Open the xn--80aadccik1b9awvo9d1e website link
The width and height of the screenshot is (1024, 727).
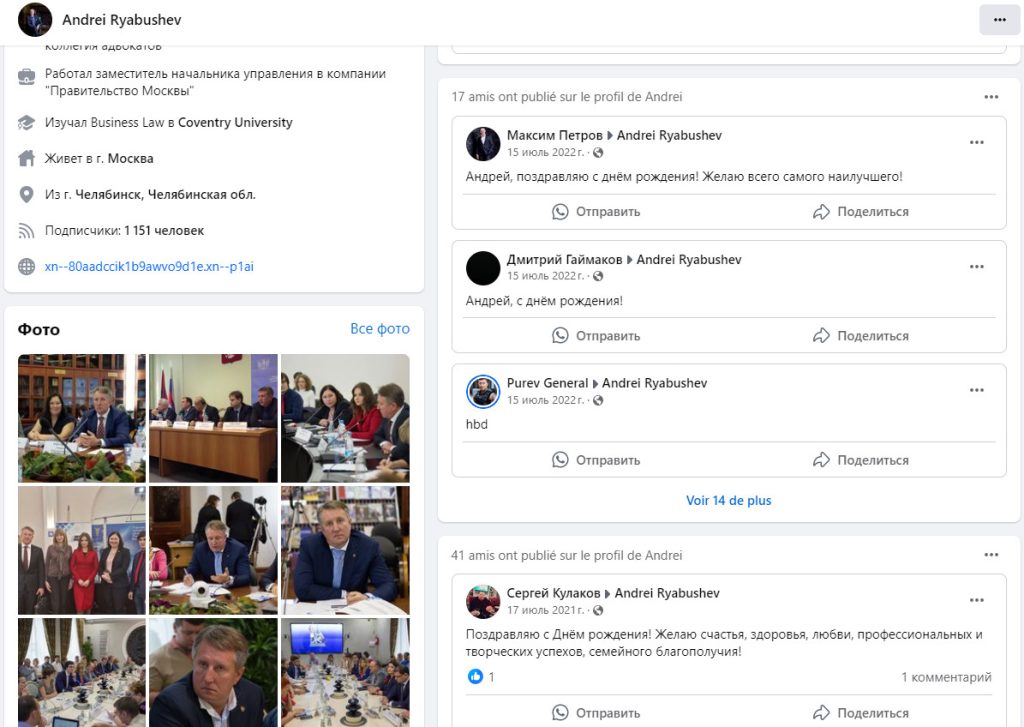tap(149, 266)
